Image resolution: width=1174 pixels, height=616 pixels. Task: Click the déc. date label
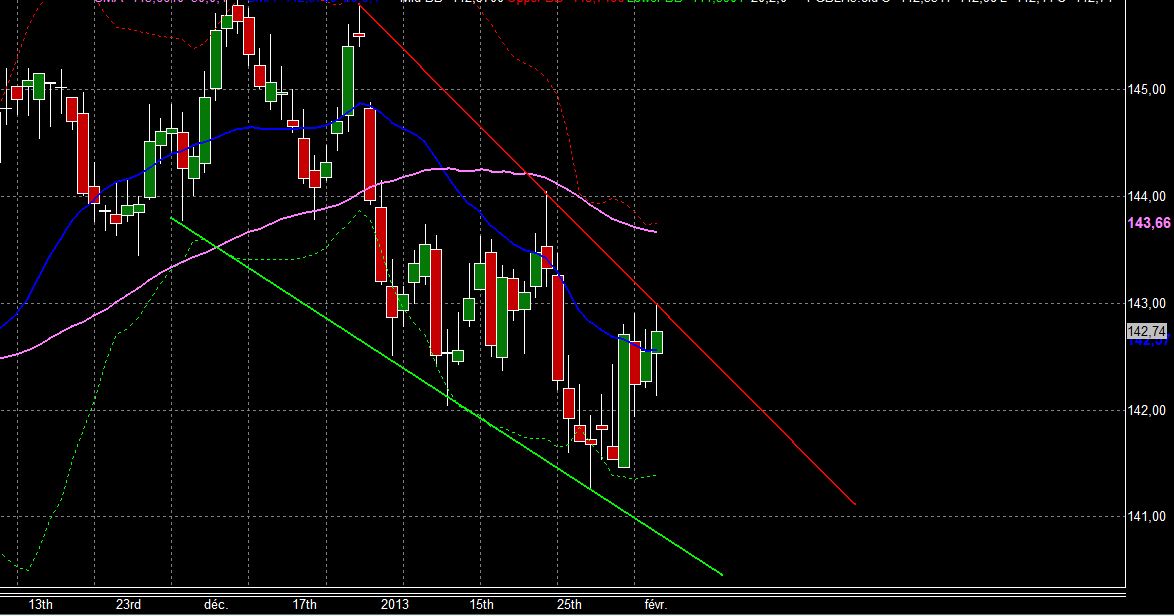coord(216,604)
